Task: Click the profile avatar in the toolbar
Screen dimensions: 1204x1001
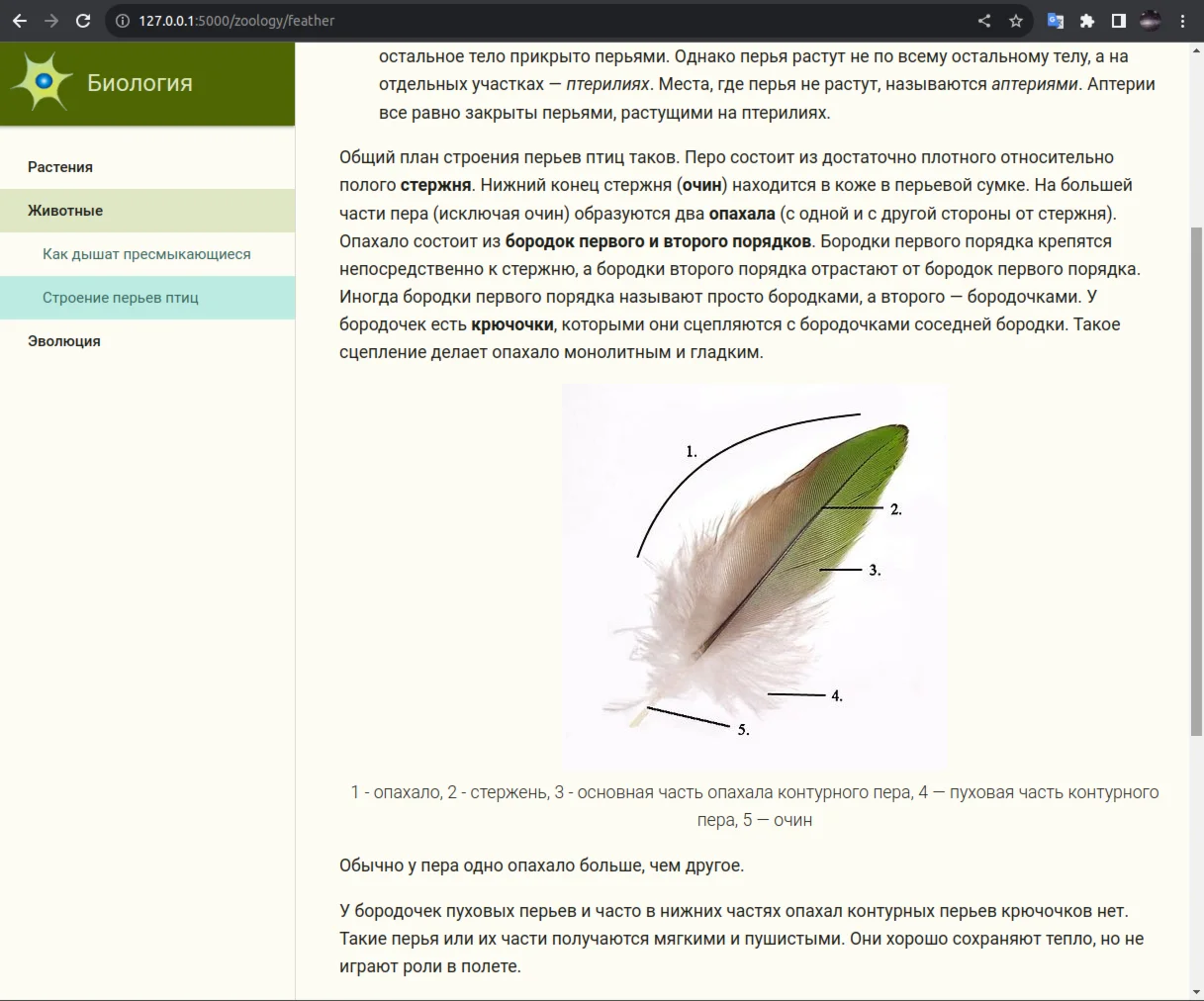Action: coord(1151,21)
